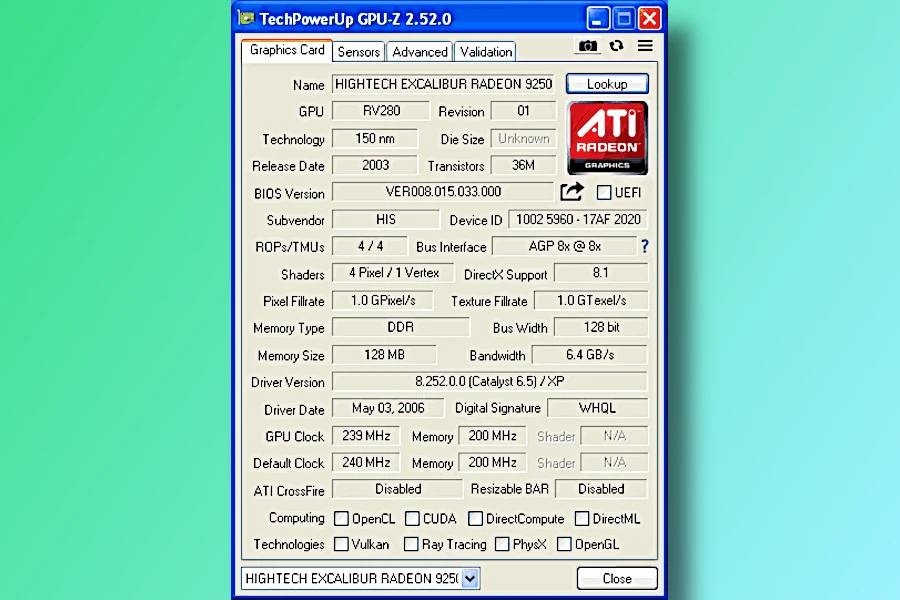Take a screenshot with the camera icon
Screen dimensions: 900x600
click(x=587, y=46)
